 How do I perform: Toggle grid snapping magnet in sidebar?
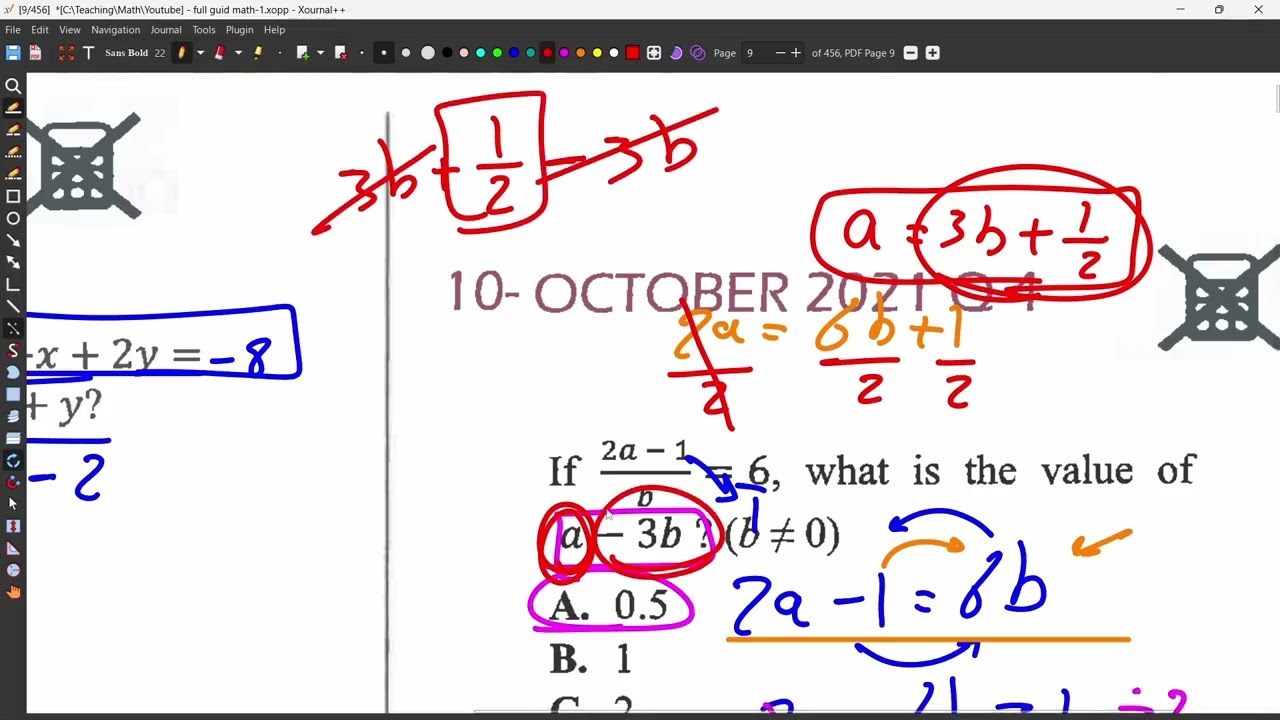13,482
